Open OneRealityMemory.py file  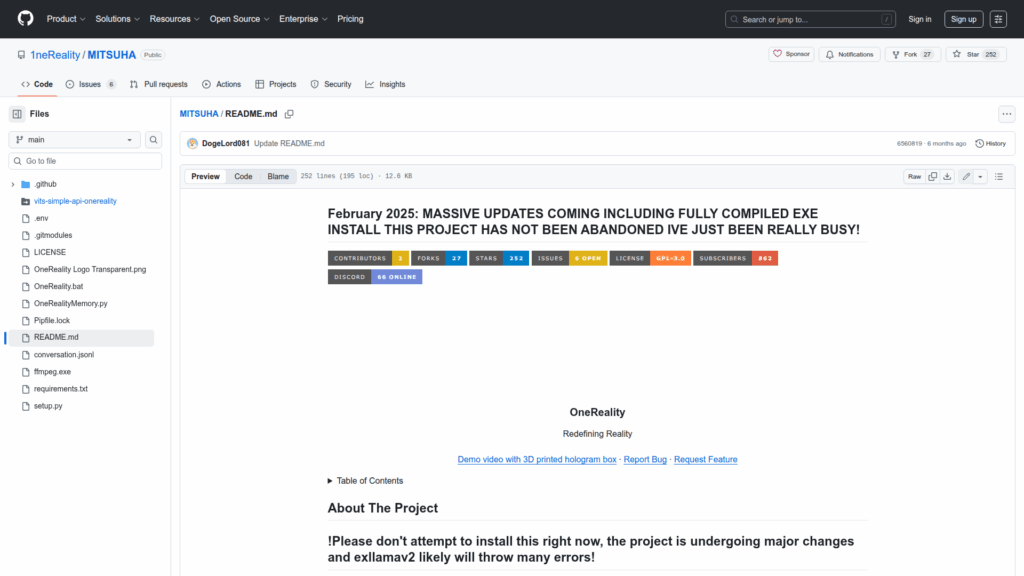click(71, 303)
